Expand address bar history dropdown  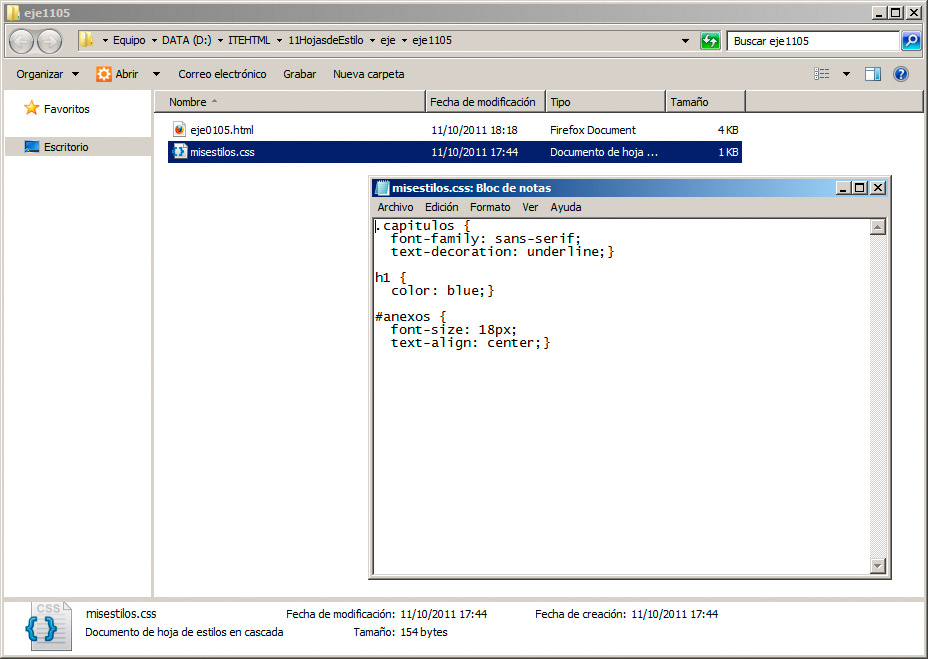685,41
